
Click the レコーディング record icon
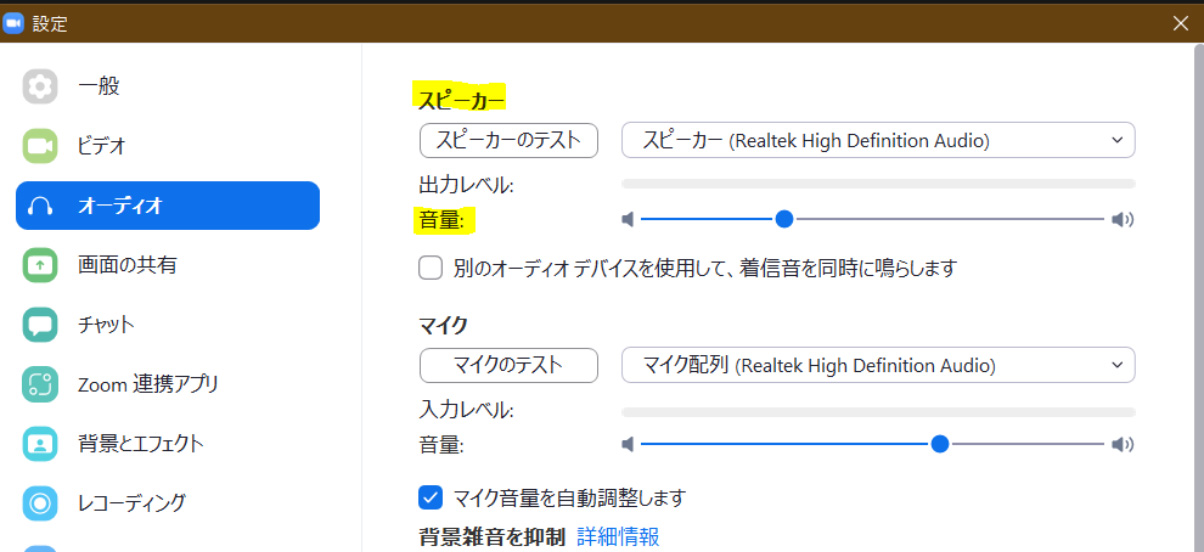(40, 502)
